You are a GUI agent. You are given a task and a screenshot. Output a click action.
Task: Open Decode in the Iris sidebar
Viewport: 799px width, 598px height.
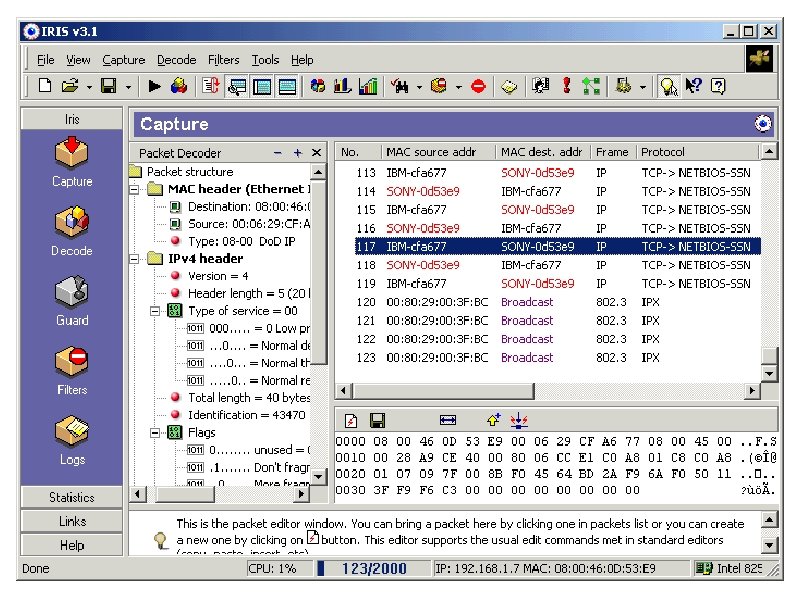click(x=72, y=231)
